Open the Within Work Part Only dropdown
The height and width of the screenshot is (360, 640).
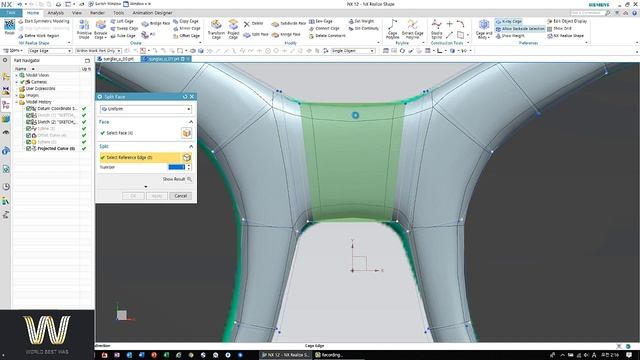point(98,51)
